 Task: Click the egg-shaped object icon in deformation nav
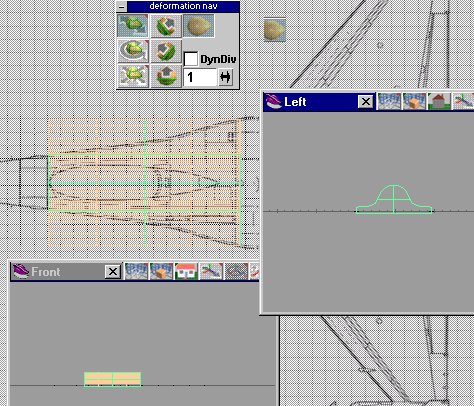pos(199,26)
